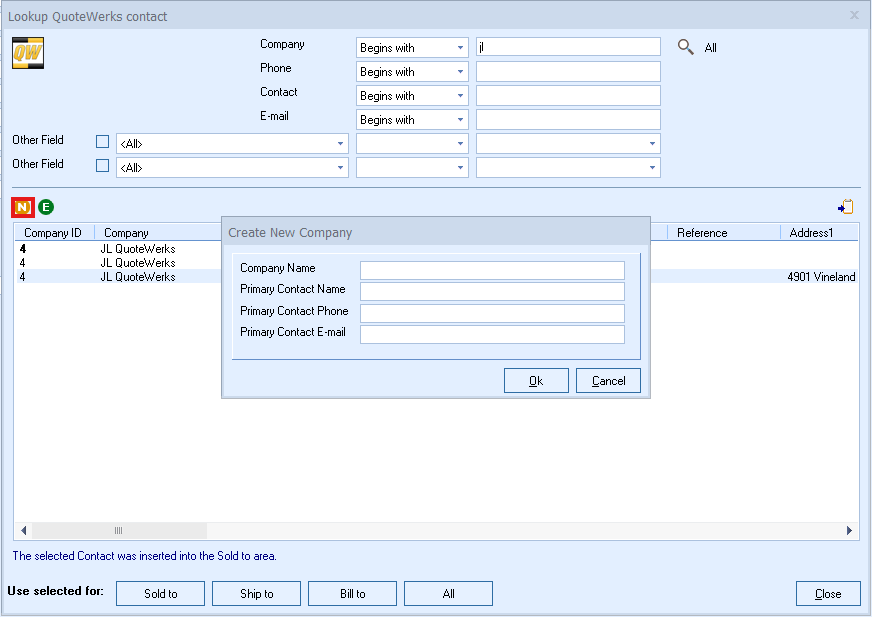This screenshot has width=872, height=617.
Task: Open the Phone 'Begins with' dropdown
Action: [x=412, y=71]
